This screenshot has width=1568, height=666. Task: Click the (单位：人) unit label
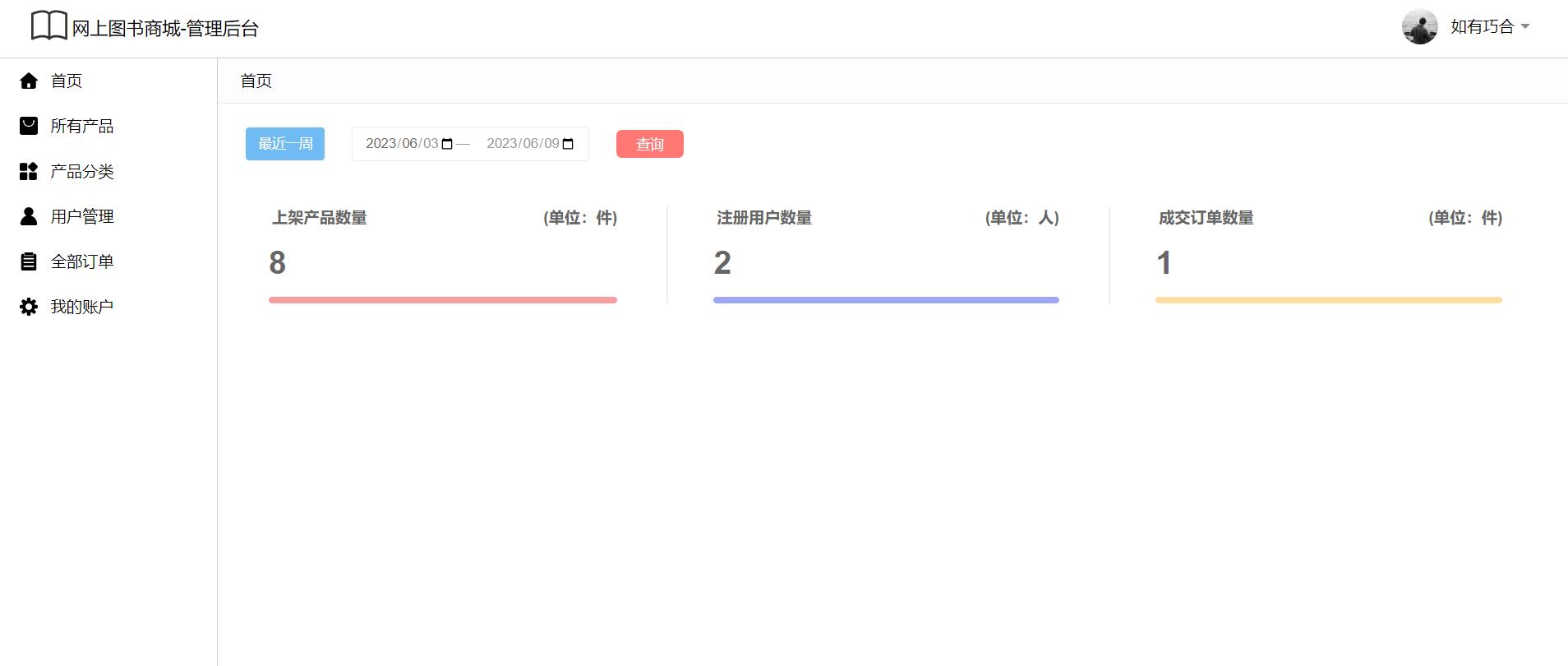(x=1022, y=218)
